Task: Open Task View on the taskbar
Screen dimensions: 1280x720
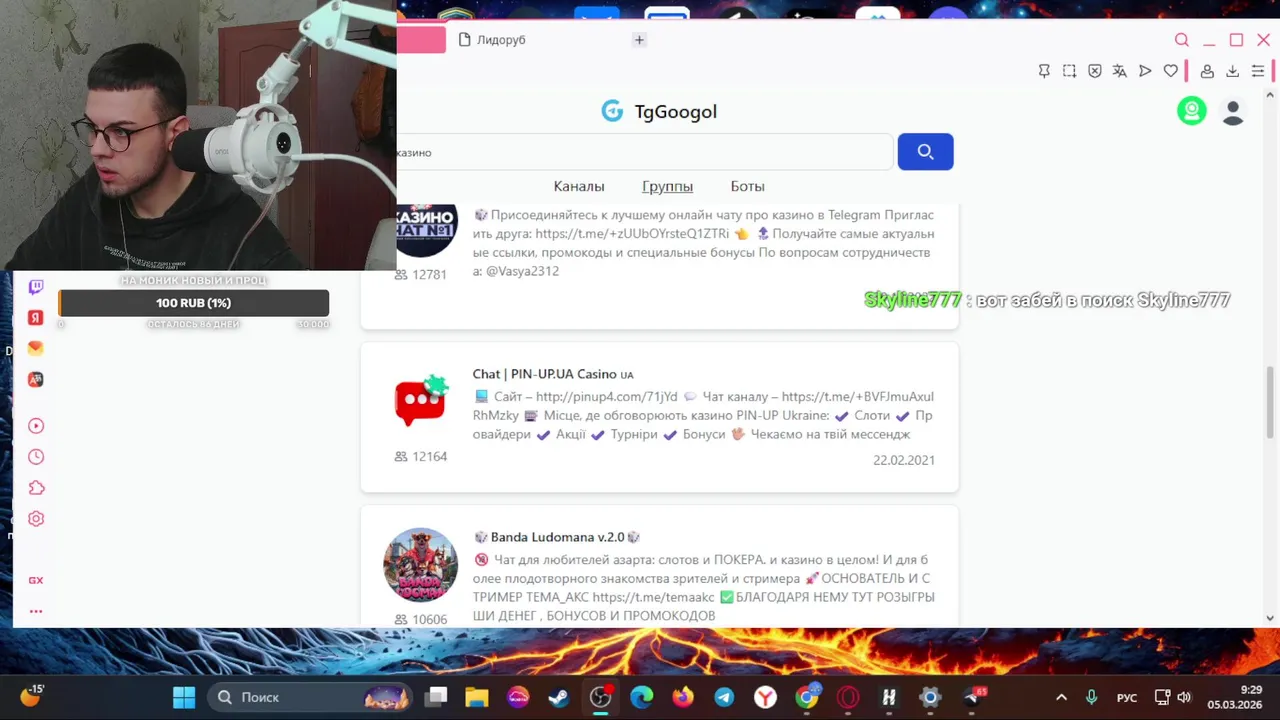Action: click(436, 697)
